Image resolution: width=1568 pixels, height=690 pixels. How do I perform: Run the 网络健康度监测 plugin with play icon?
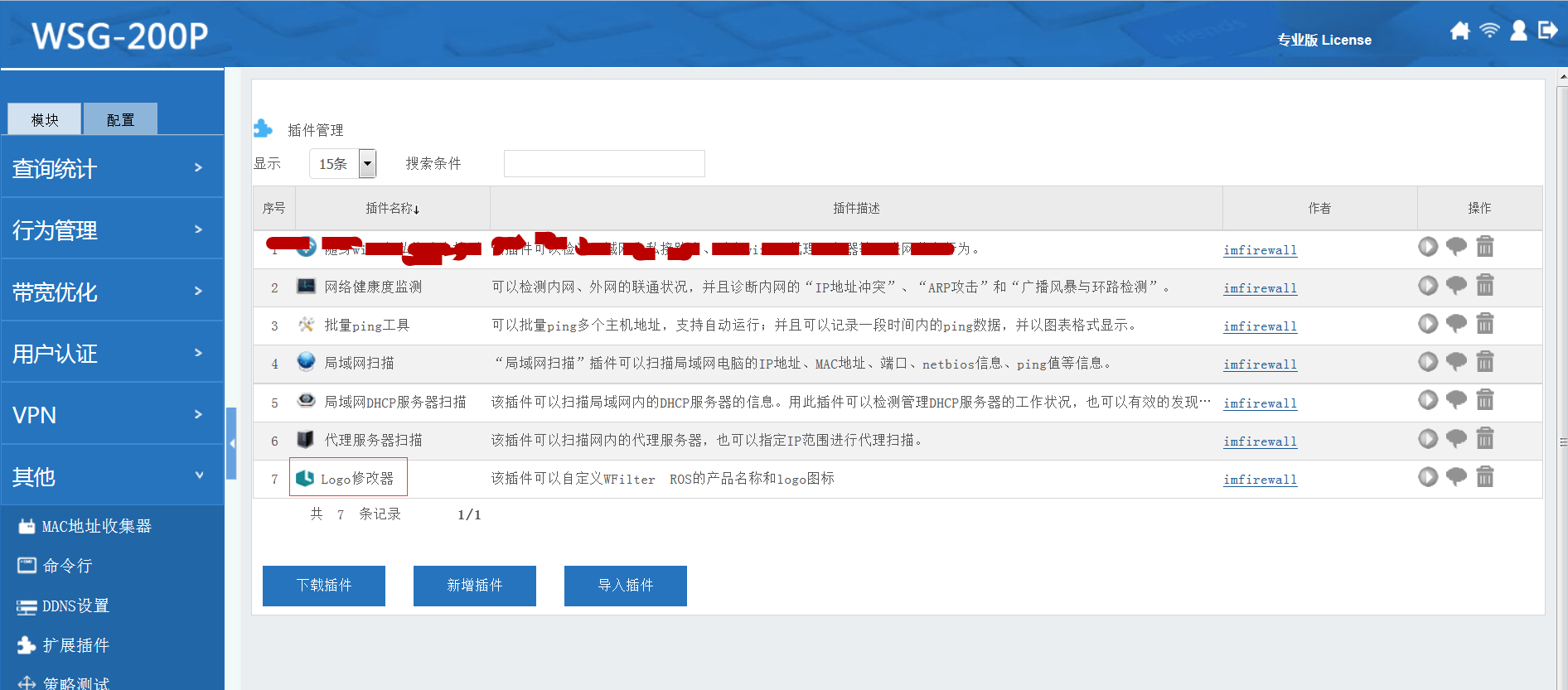pyautogui.click(x=1427, y=286)
